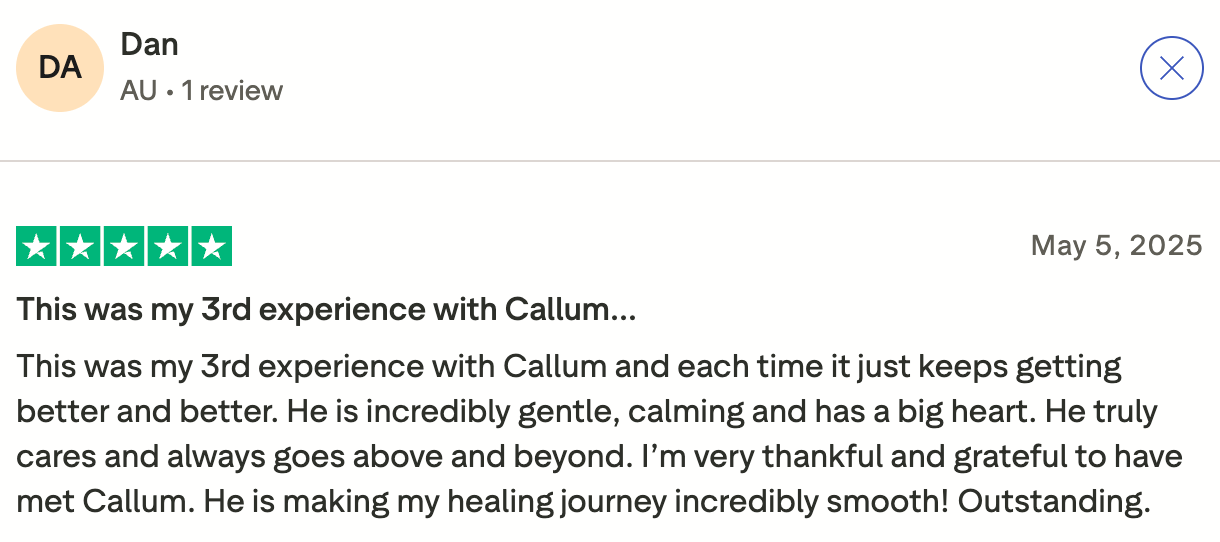Select the fifth green rating star
The width and height of the screenshot is (1220, 542).
pyautogui.click(x=211, y=247)
